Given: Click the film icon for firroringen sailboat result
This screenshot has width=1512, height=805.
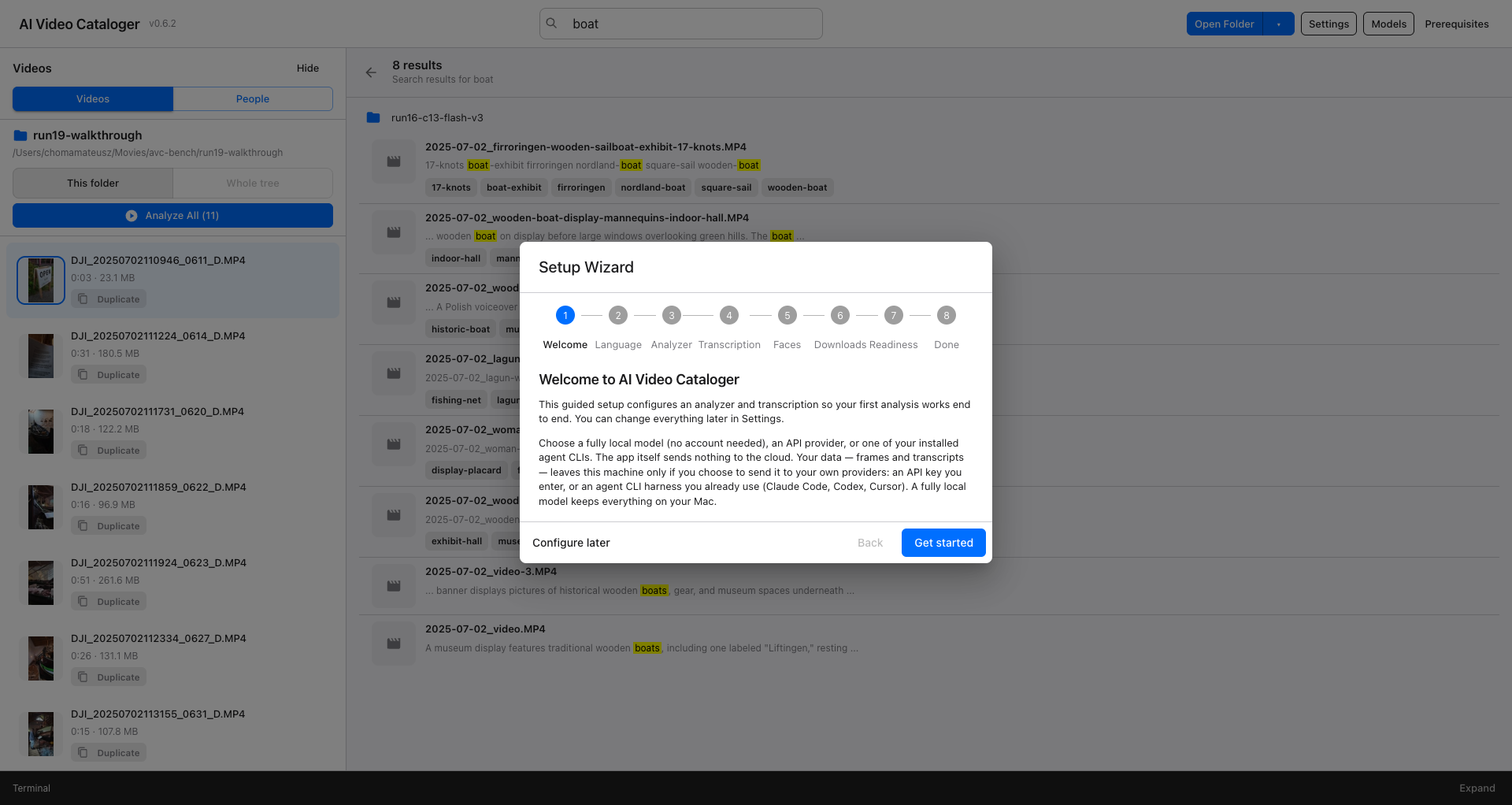Looking at the screenshot, I should (394, 161).
